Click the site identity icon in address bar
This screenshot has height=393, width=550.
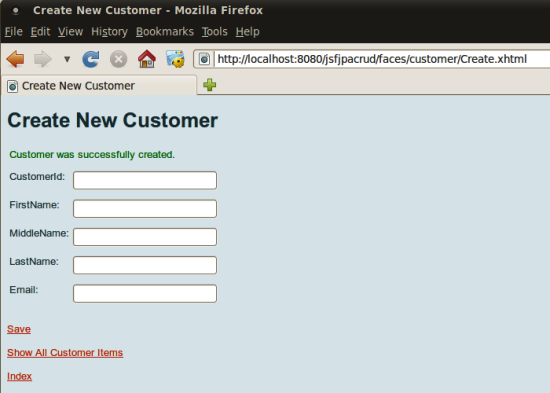[x=204, y=59]
